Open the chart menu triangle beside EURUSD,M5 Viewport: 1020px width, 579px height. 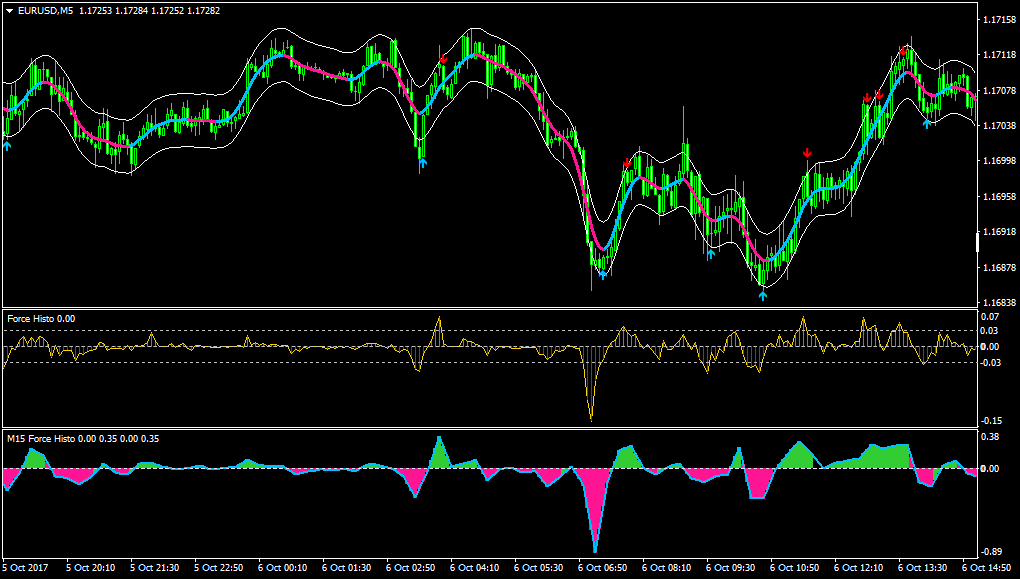pyautogui.click(x=9, y=11)
